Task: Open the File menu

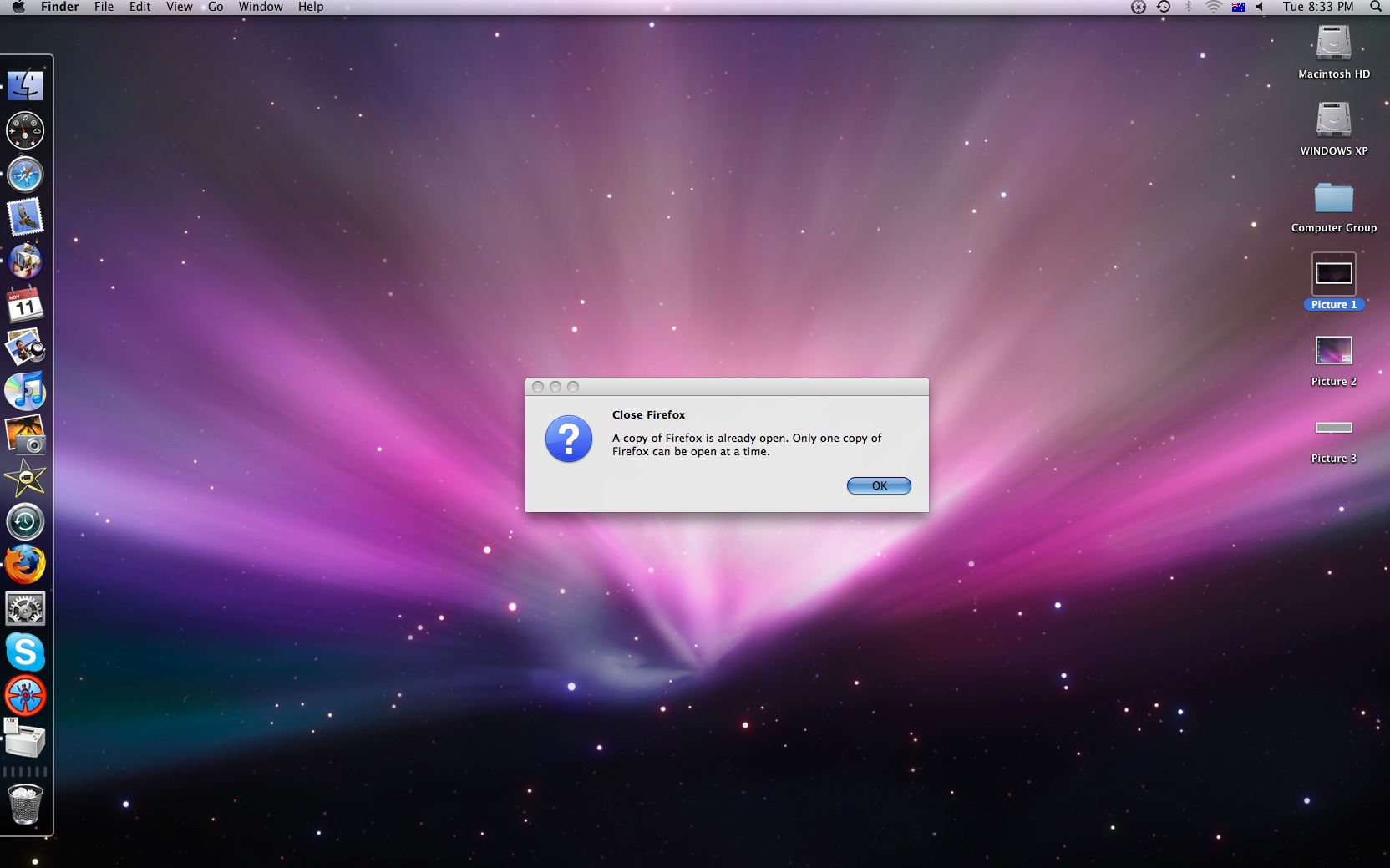Action: pyautogui.click(x=104, y=7)
